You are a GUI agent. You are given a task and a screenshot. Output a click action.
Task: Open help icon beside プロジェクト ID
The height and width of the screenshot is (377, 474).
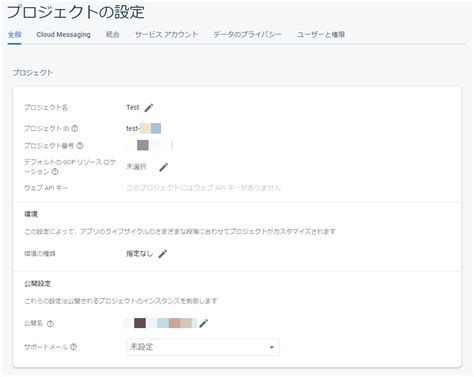pos(75,128)
